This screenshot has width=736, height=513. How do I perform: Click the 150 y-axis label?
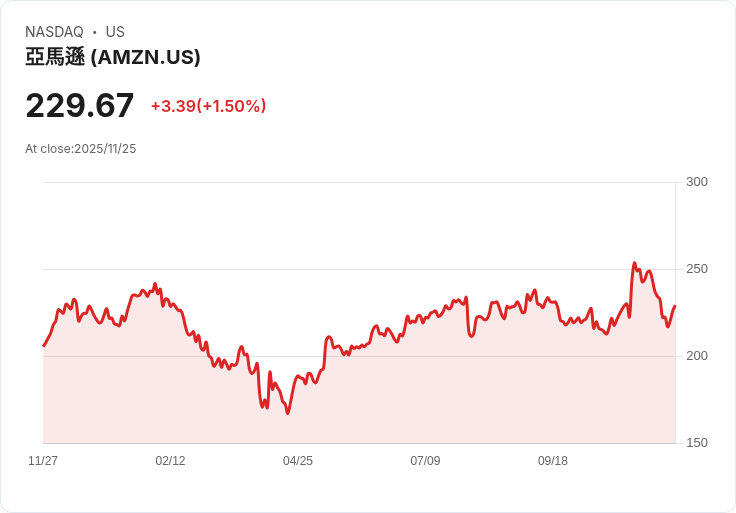click(697, 443)
